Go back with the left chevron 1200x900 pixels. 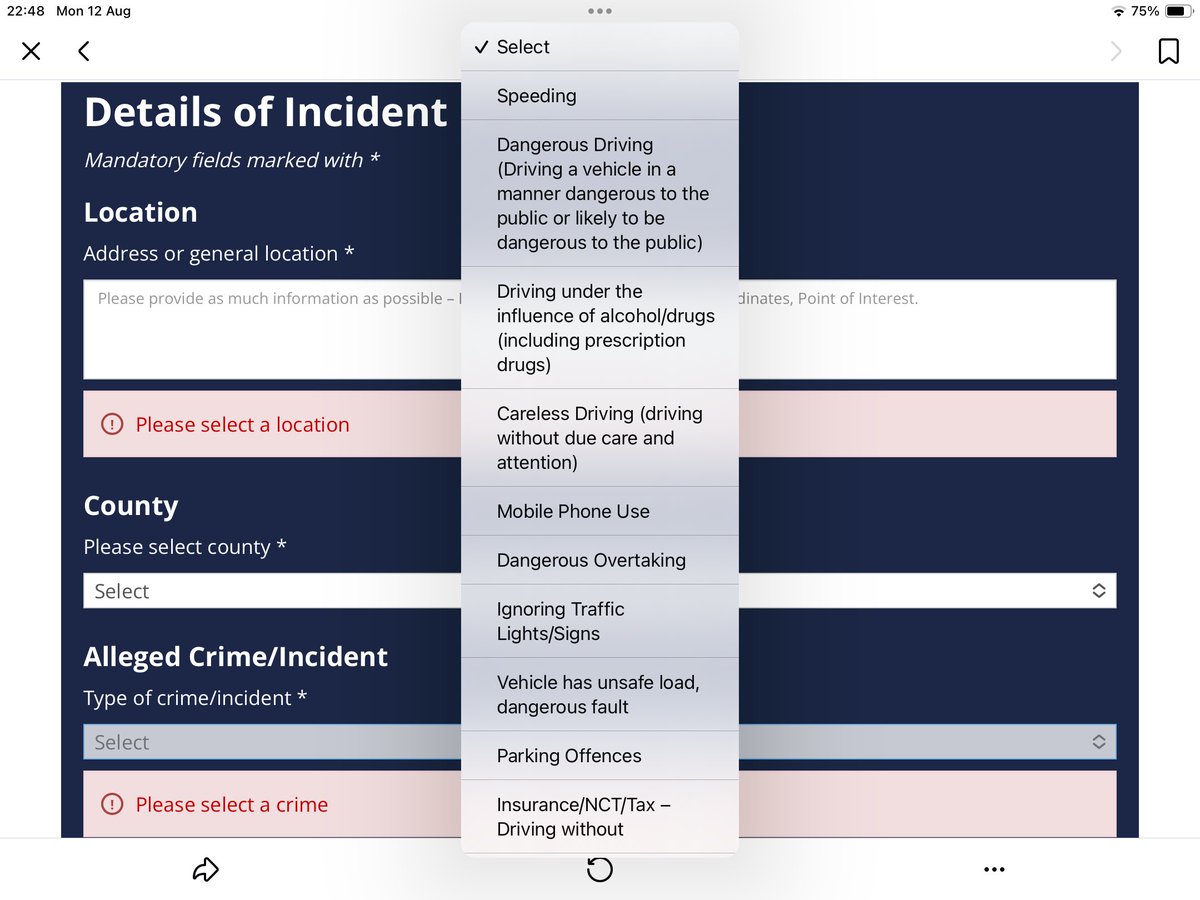[84, 51]
